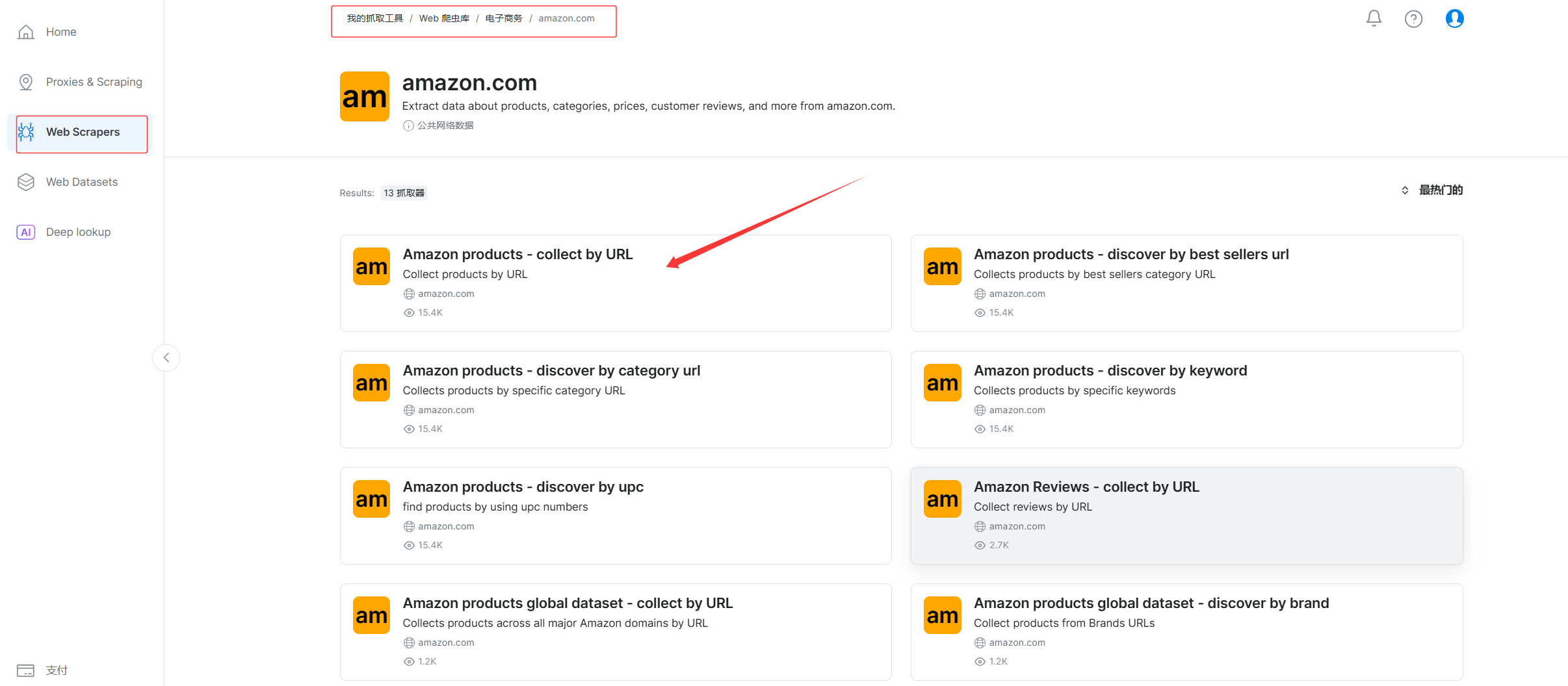Viewport: 1568px width, 686px height.
Task: Click 'find products by using upc numbers' text
Action: (495, 507)
